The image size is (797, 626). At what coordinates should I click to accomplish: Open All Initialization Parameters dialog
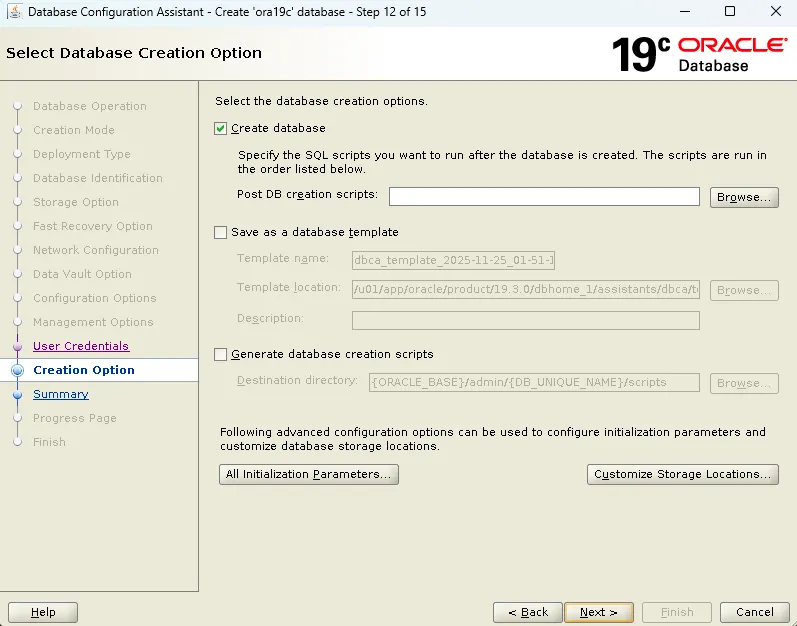click(x=309, y=475)
